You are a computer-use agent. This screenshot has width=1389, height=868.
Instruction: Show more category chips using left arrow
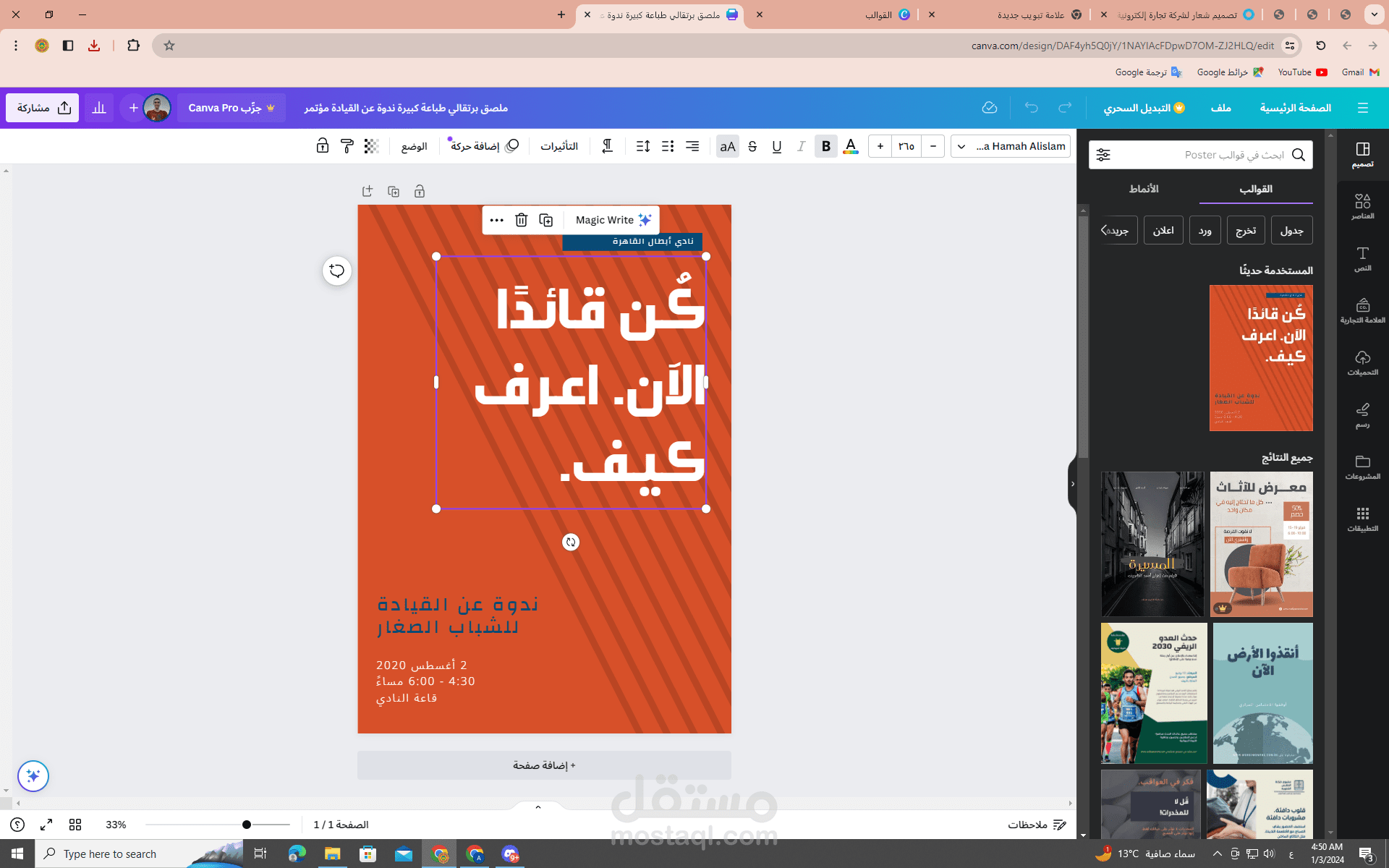[1104, 230]
